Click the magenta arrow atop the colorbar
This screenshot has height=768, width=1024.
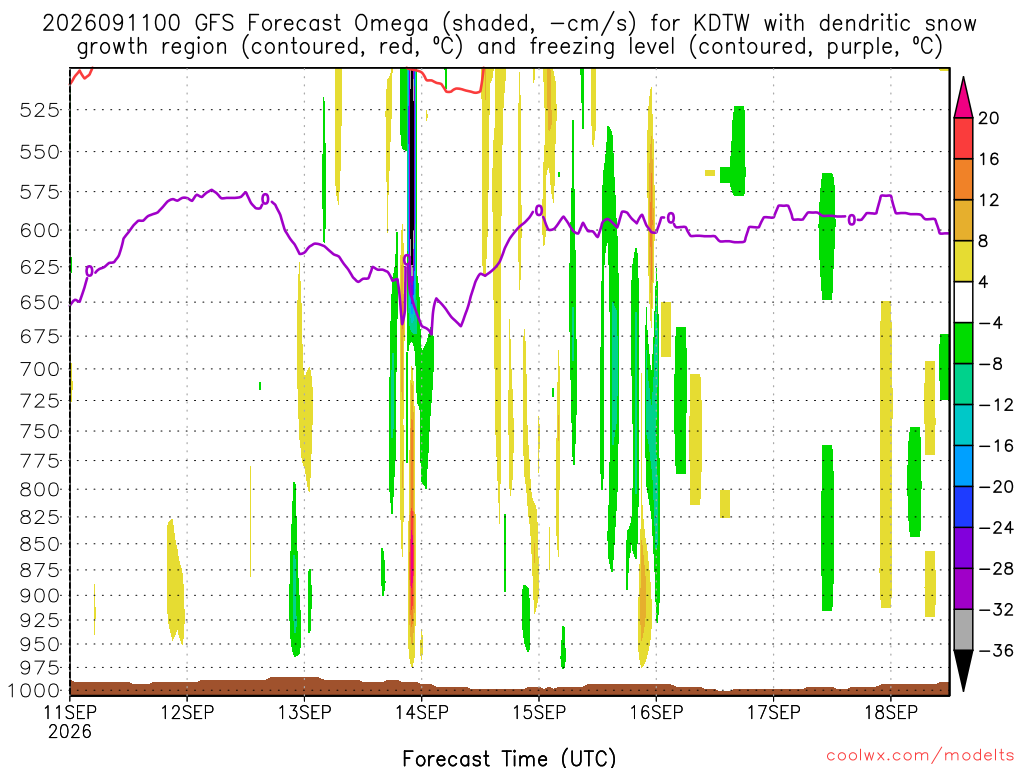coord(963,97)
